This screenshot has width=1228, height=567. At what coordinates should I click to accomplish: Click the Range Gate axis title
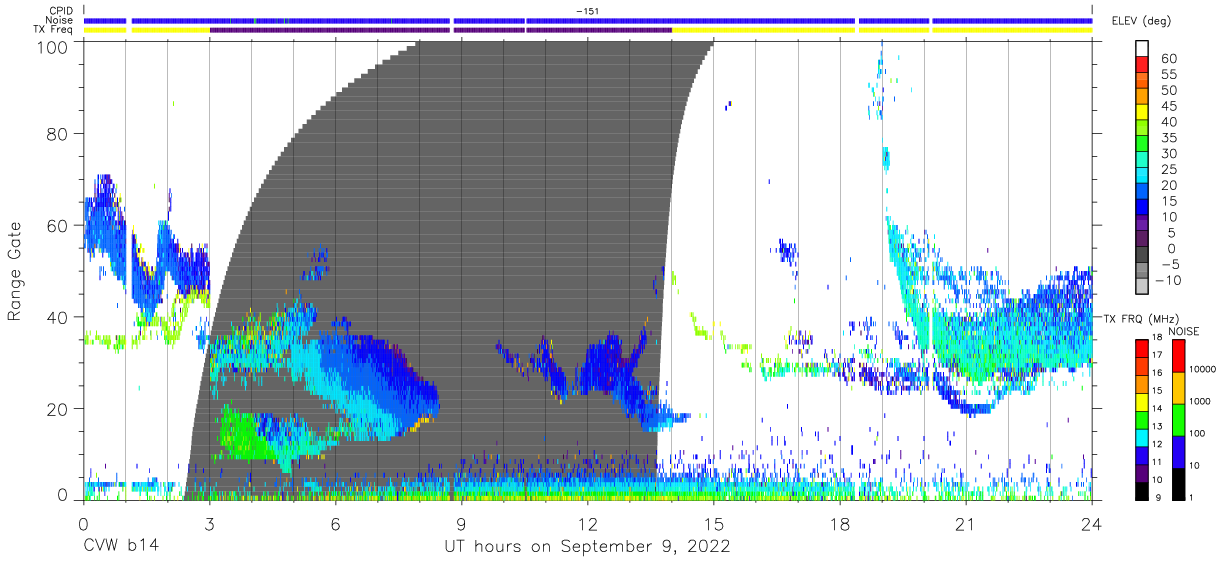click(x=16, y=270)
